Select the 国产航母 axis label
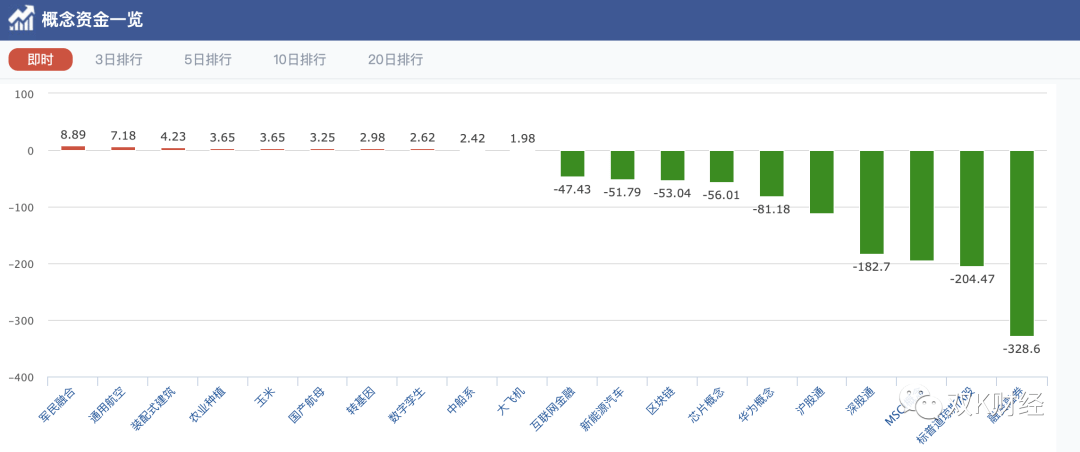 [307, 405]
